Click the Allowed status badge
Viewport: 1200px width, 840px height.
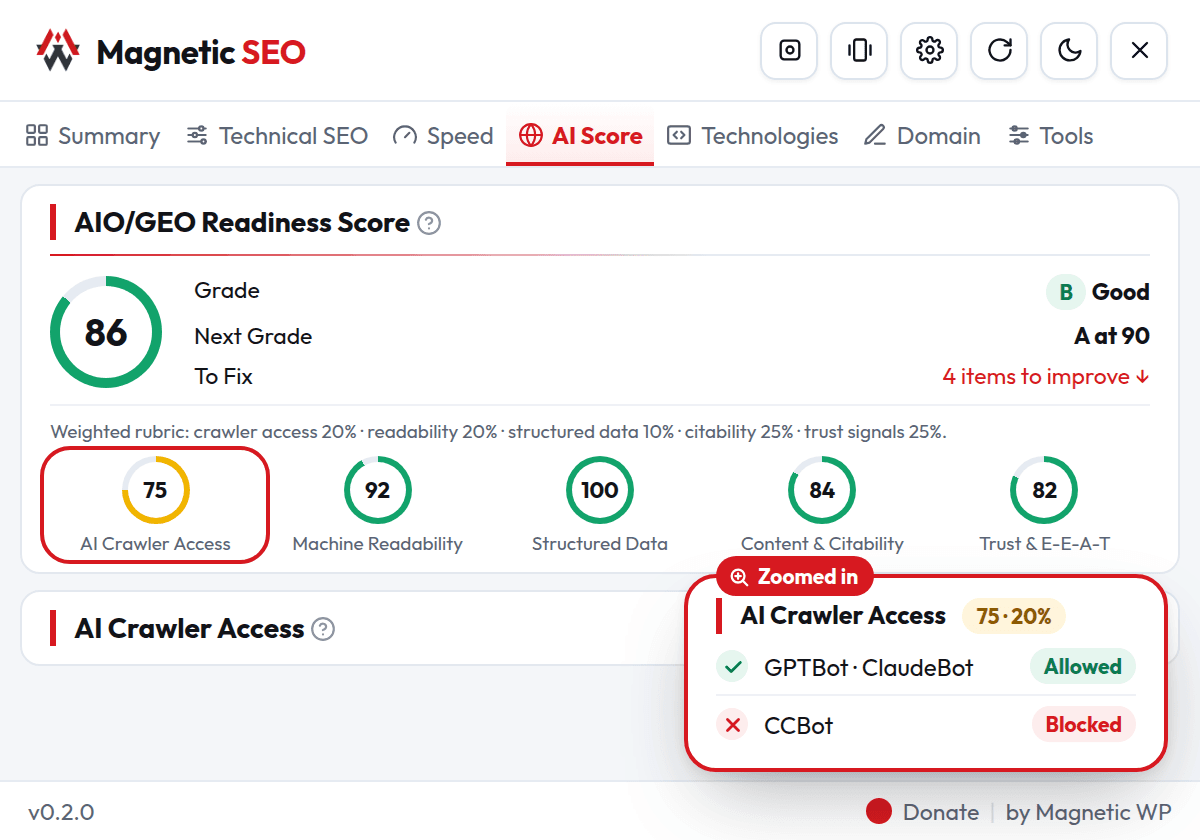[x=1083, y=667]
